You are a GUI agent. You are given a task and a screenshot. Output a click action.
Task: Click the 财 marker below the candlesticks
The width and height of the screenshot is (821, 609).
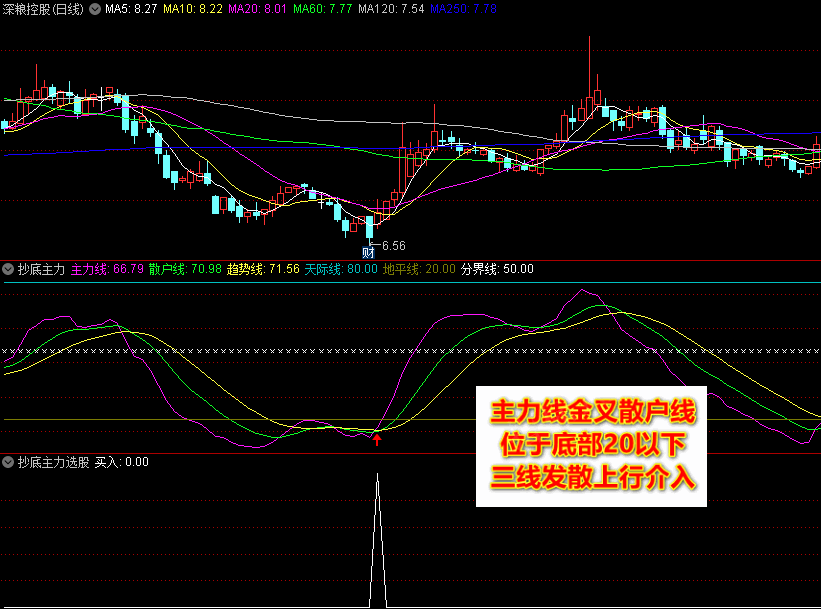369,252
